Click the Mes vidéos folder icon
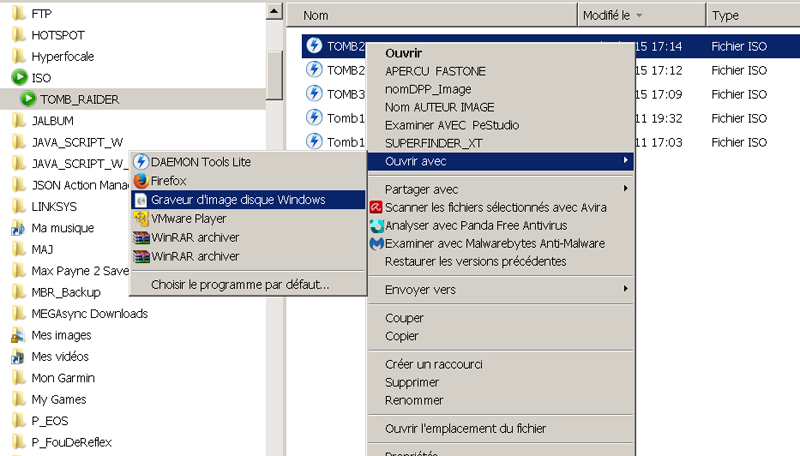 tap(18, 357)
